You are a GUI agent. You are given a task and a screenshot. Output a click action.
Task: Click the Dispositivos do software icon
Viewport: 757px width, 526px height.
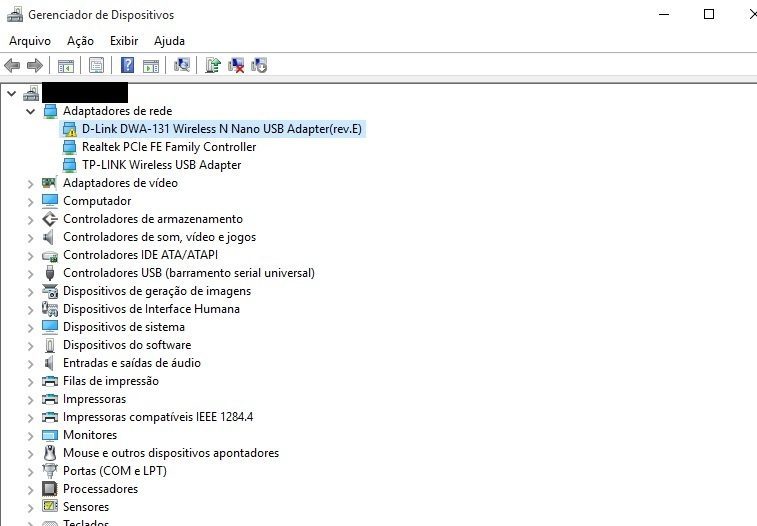[x=50, y=345]
